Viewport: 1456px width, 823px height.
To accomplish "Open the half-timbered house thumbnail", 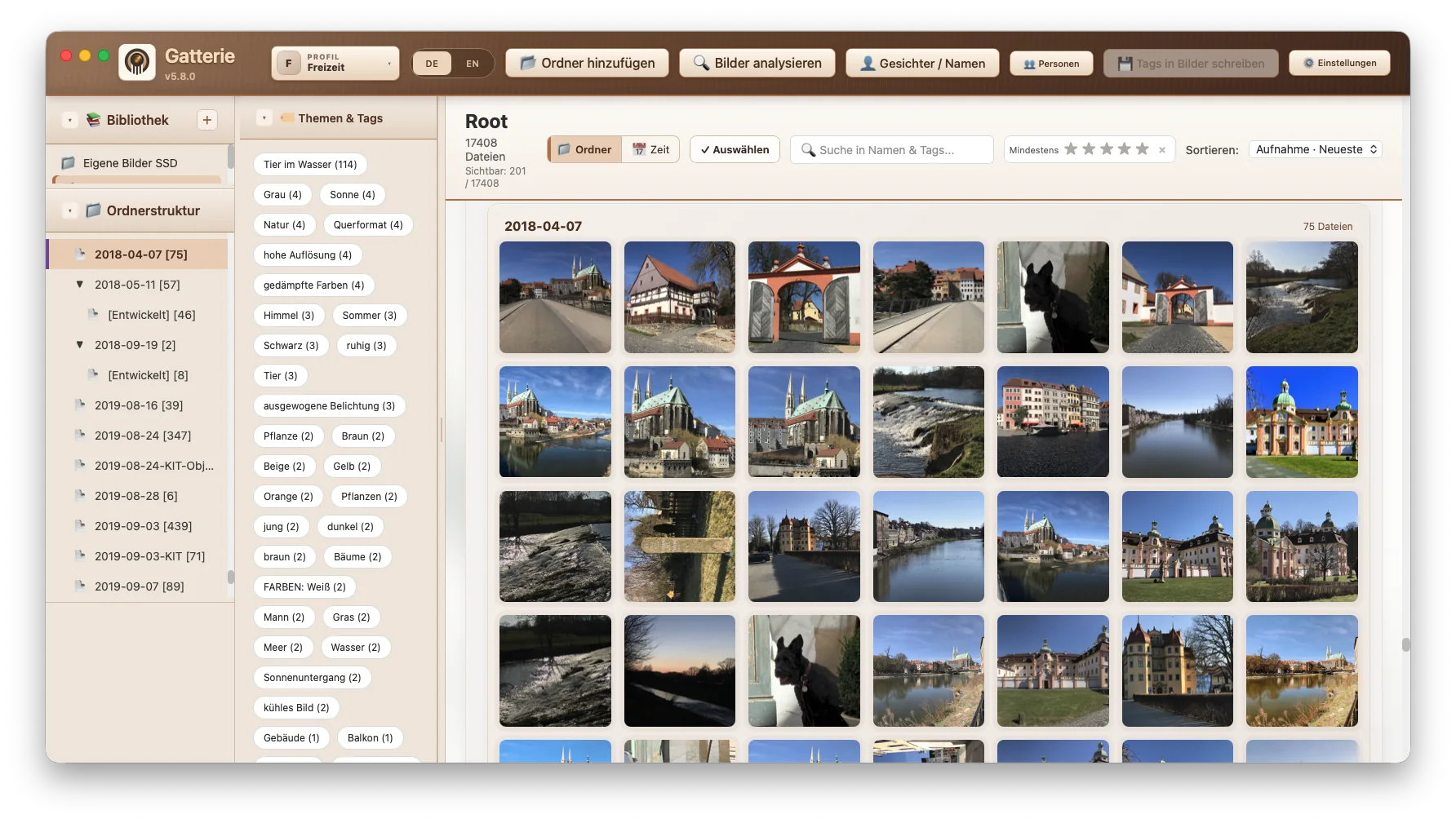I will click(680, 297).
